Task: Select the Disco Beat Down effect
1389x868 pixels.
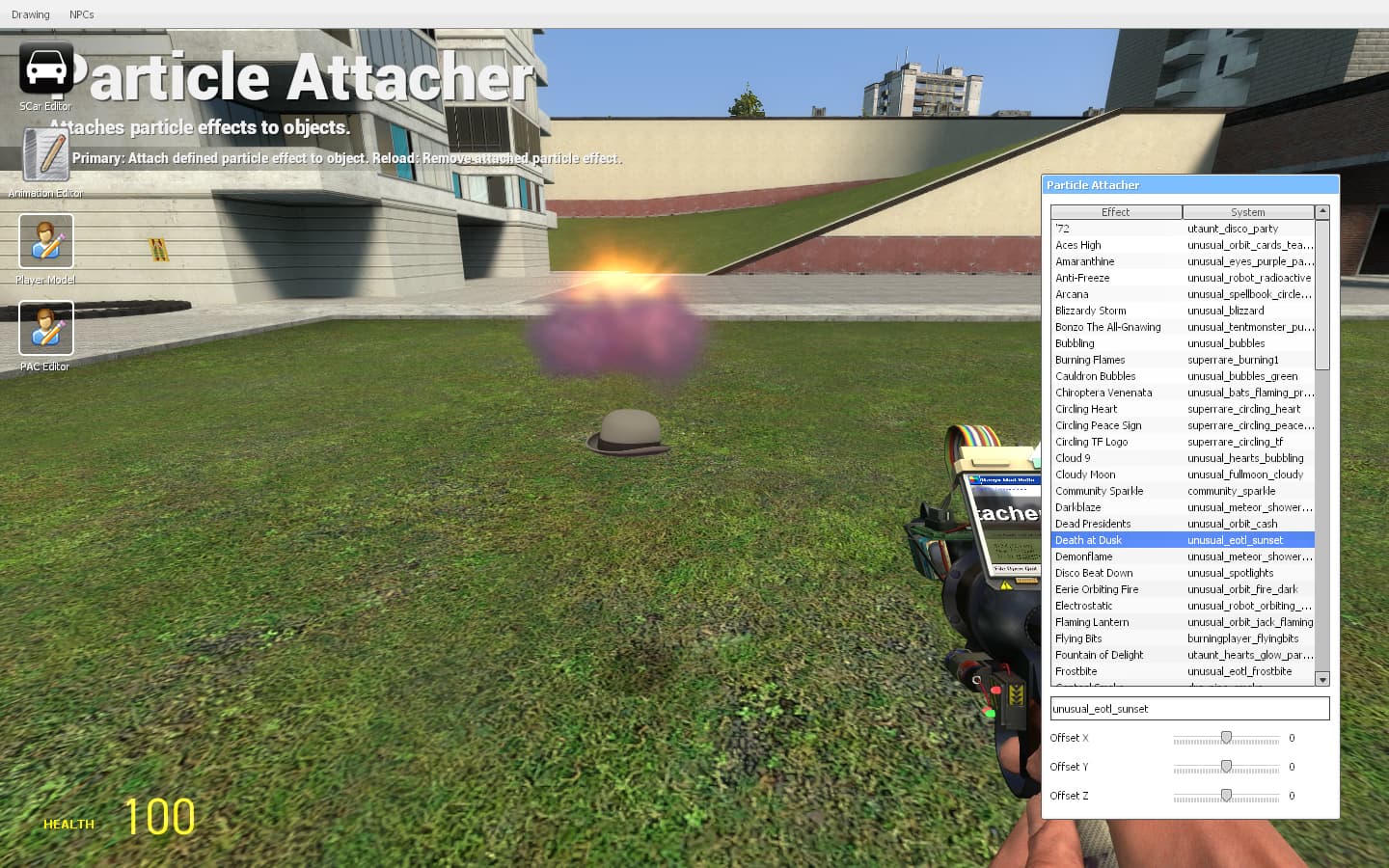Action: (1183, 573)
